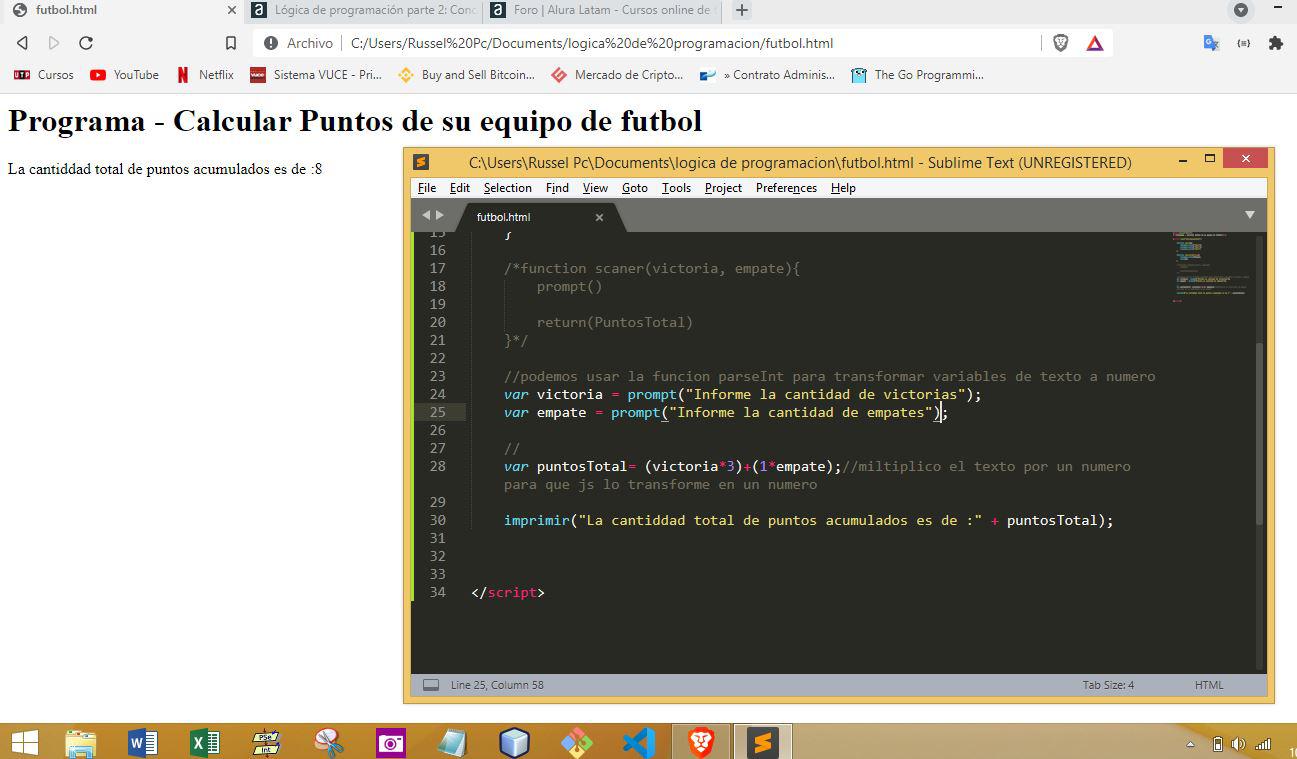The width and height of the screenshot is (1297, 759).
Task: Launch Word from the taskbar
Action: pyautogui.click(x=143, y=742)
